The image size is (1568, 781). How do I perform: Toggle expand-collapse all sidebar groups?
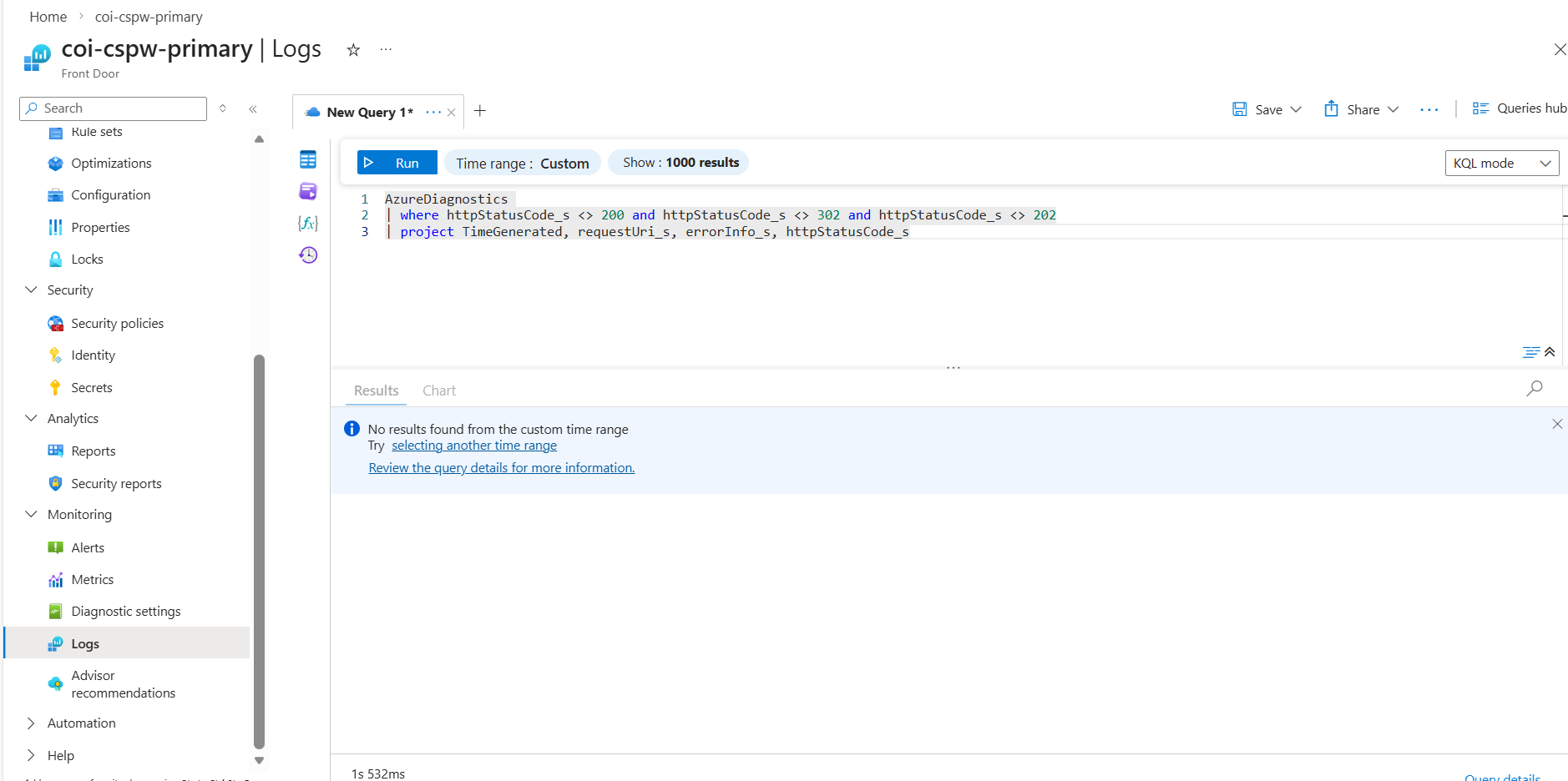(223, 108)
